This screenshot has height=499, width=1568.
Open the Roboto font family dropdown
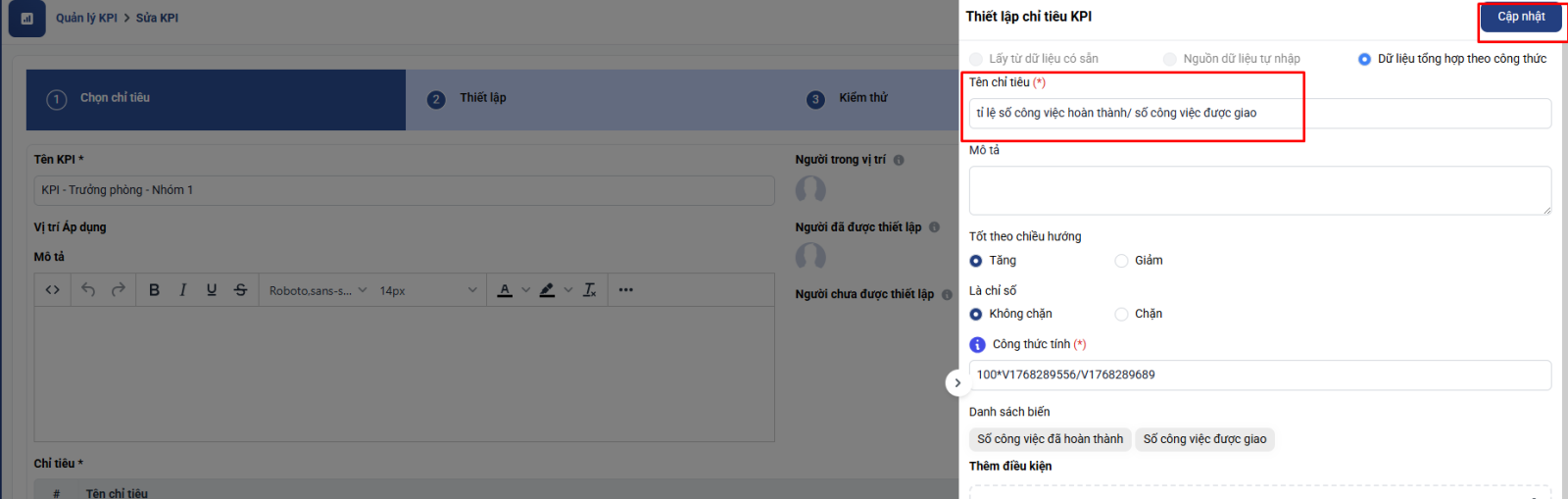(318, 291)
